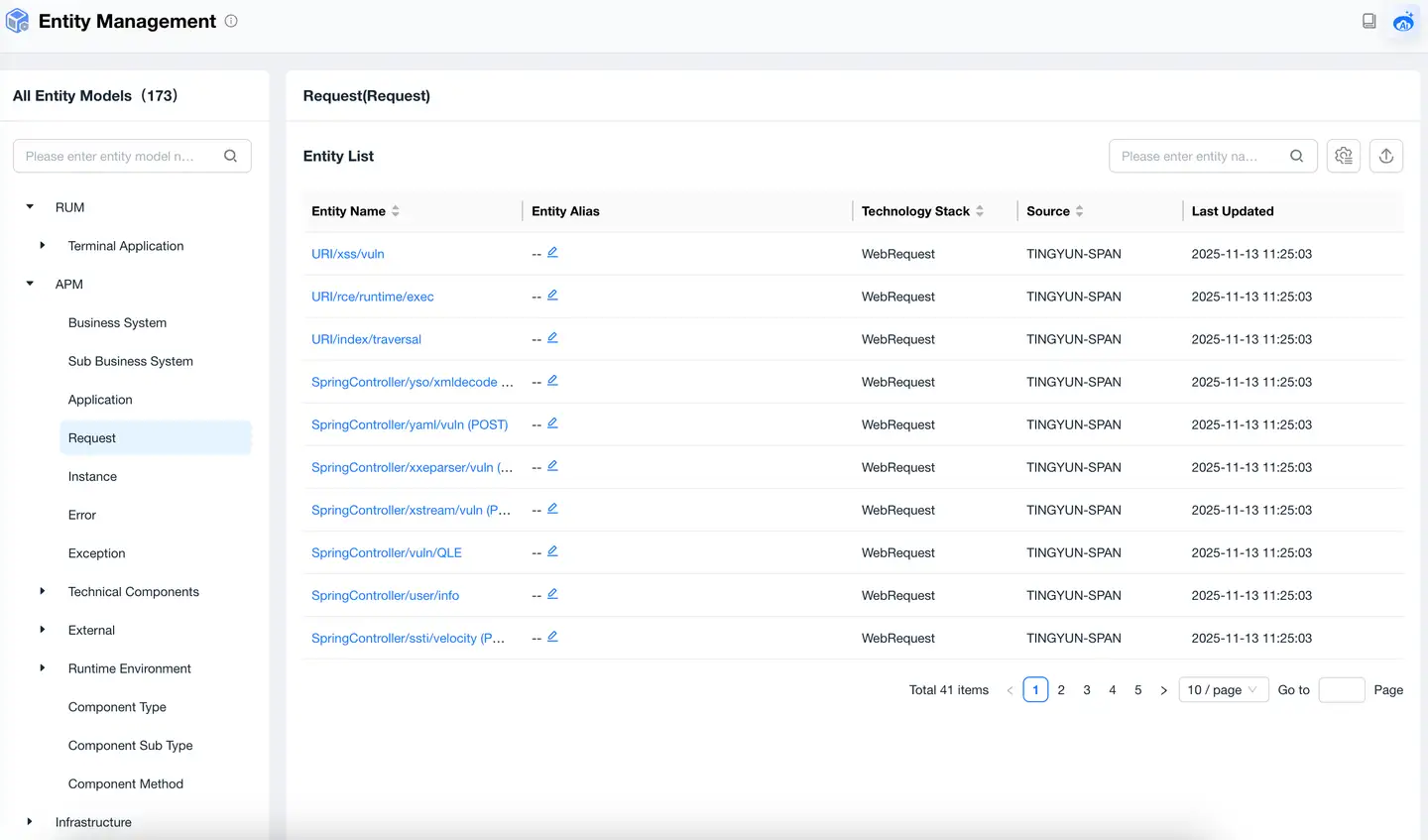Select Application in the APM tree
This screenshot has width=1428, height=840.
(x=100, y=400)
